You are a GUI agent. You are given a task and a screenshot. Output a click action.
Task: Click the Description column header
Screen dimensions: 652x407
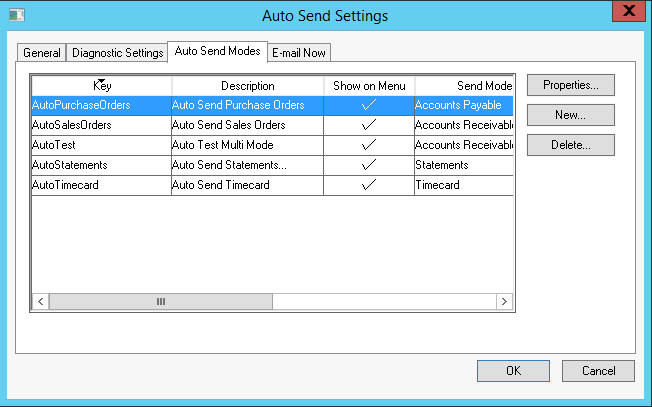click(x=247, y=86)
